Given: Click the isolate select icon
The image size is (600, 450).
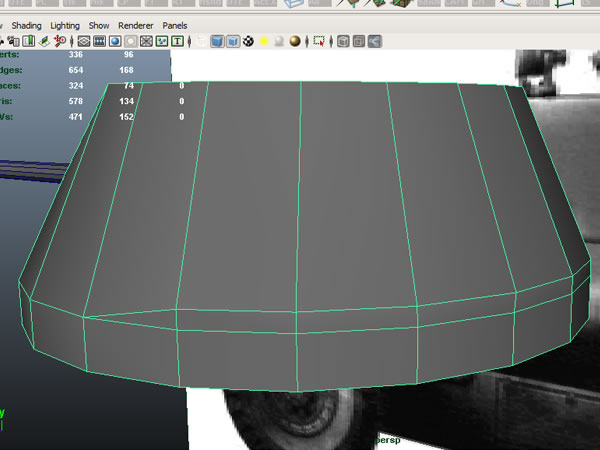Looking at the screenshot, I should 319,42.
